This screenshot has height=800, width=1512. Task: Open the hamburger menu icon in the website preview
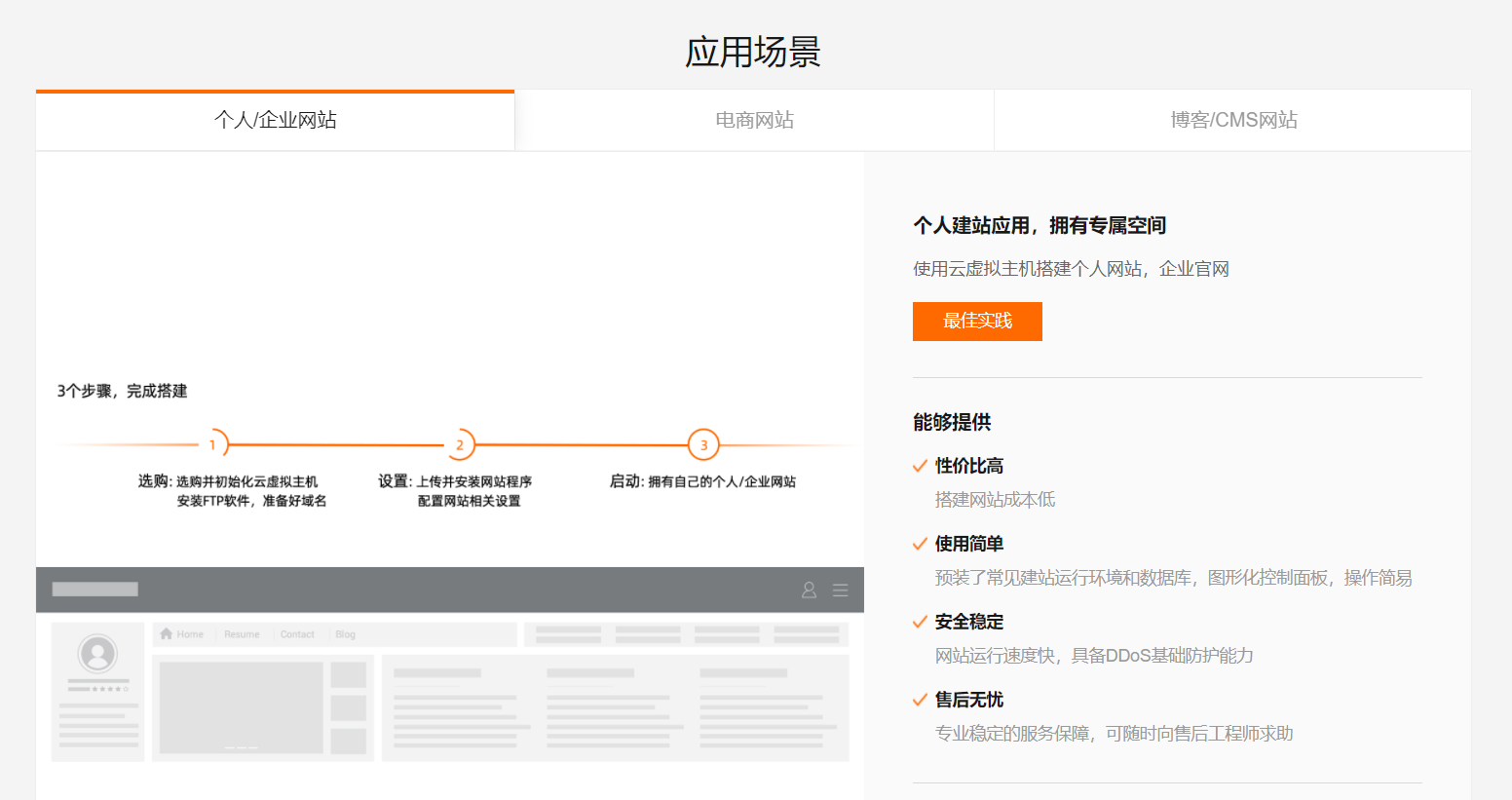click(x=840, y=590)
